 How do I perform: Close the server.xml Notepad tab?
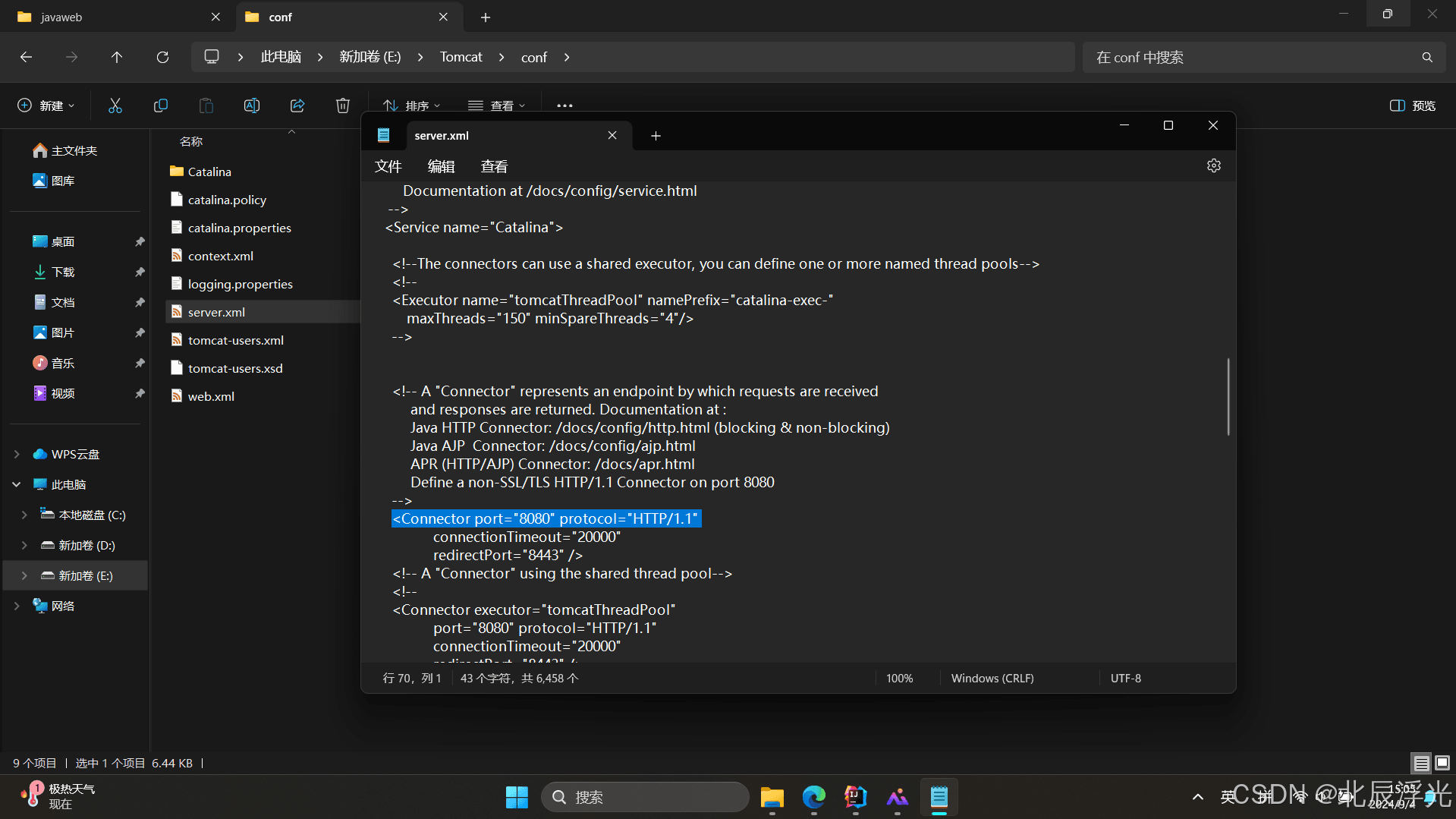pos(612,135)
